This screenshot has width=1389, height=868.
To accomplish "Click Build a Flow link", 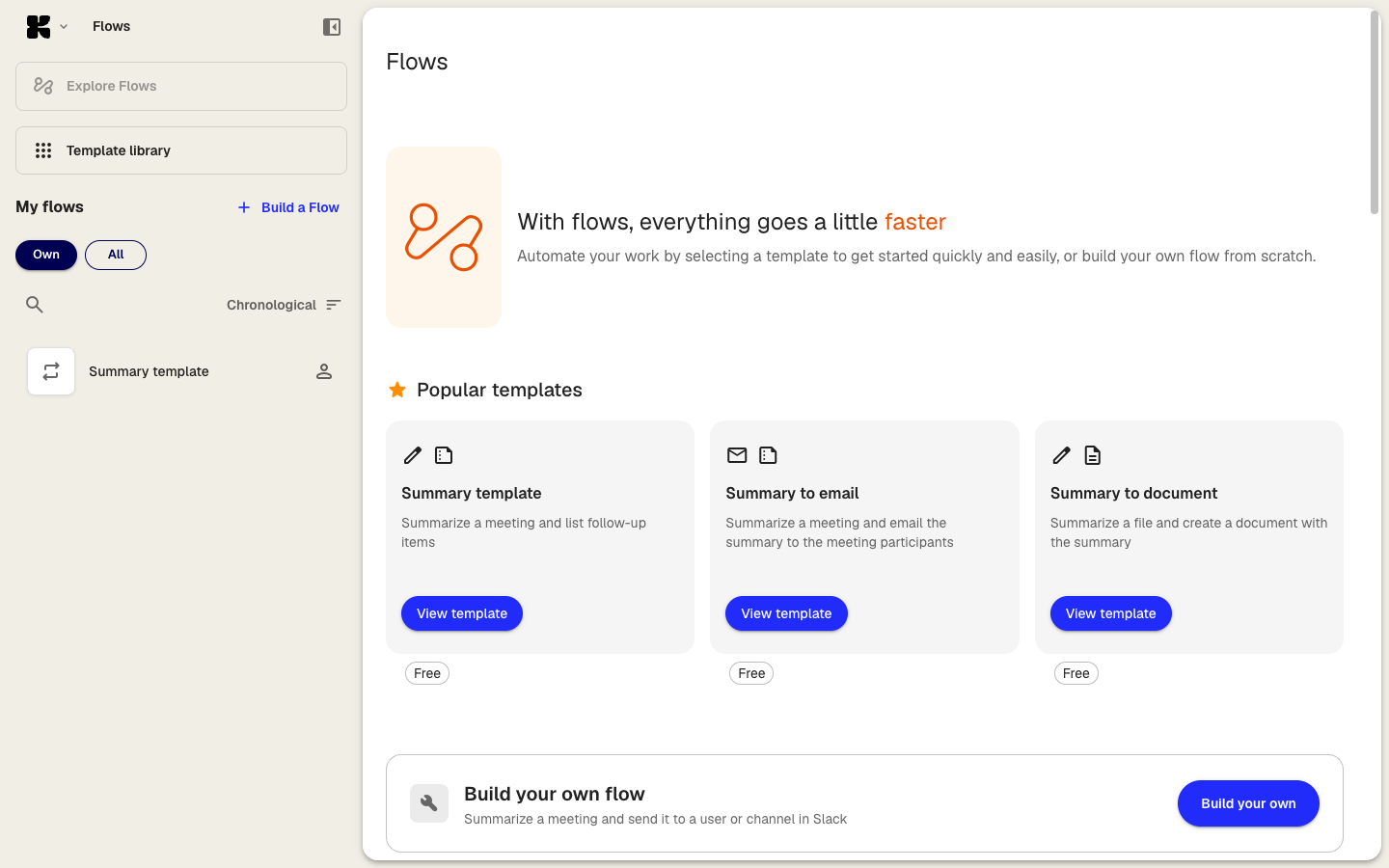I will 286,207.
